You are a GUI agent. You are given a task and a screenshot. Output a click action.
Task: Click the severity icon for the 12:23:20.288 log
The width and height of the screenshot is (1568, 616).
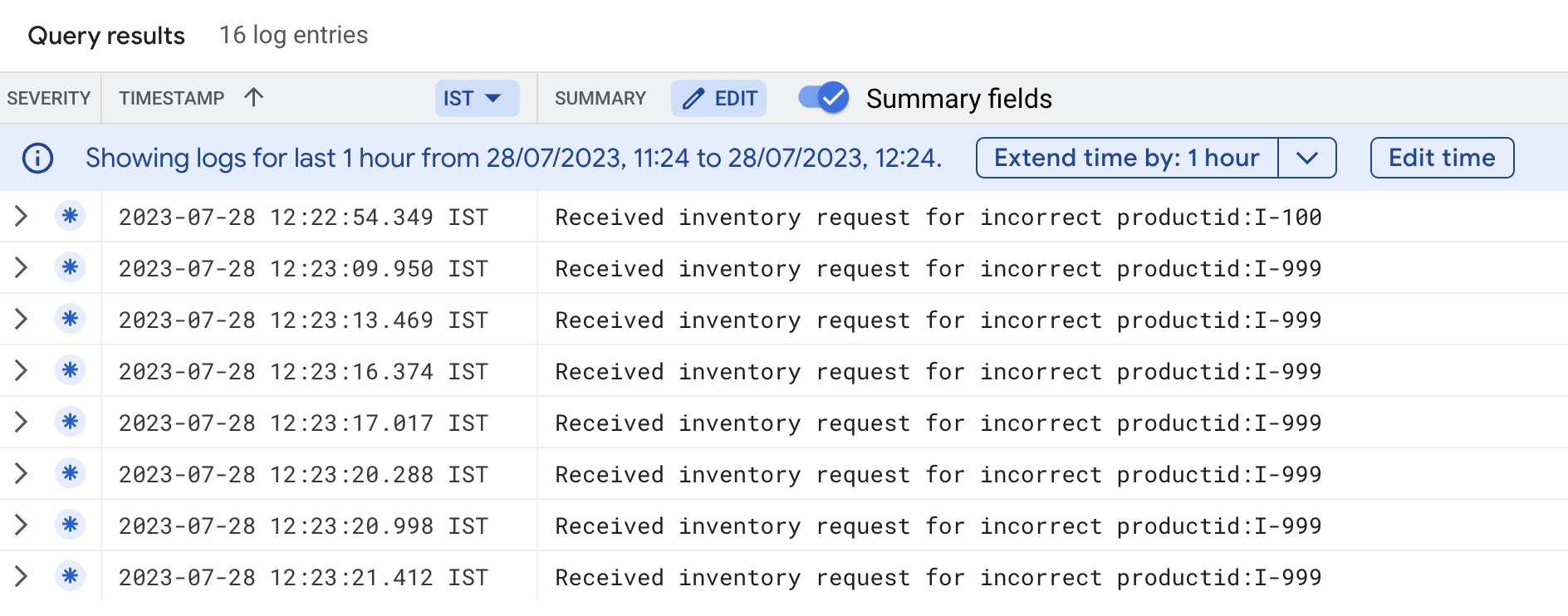click(x=70, y=474)
